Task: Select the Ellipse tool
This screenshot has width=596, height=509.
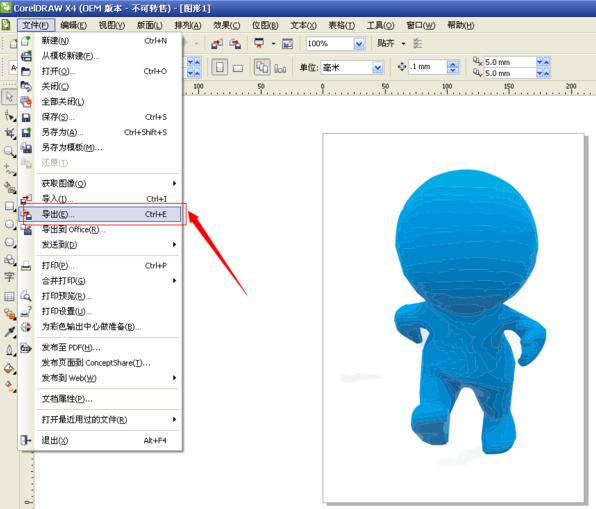Action: 10,224
